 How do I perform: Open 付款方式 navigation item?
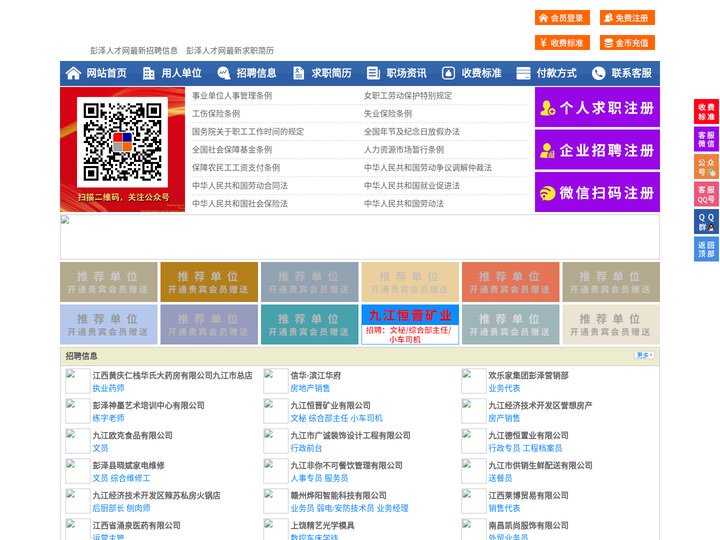557,73
